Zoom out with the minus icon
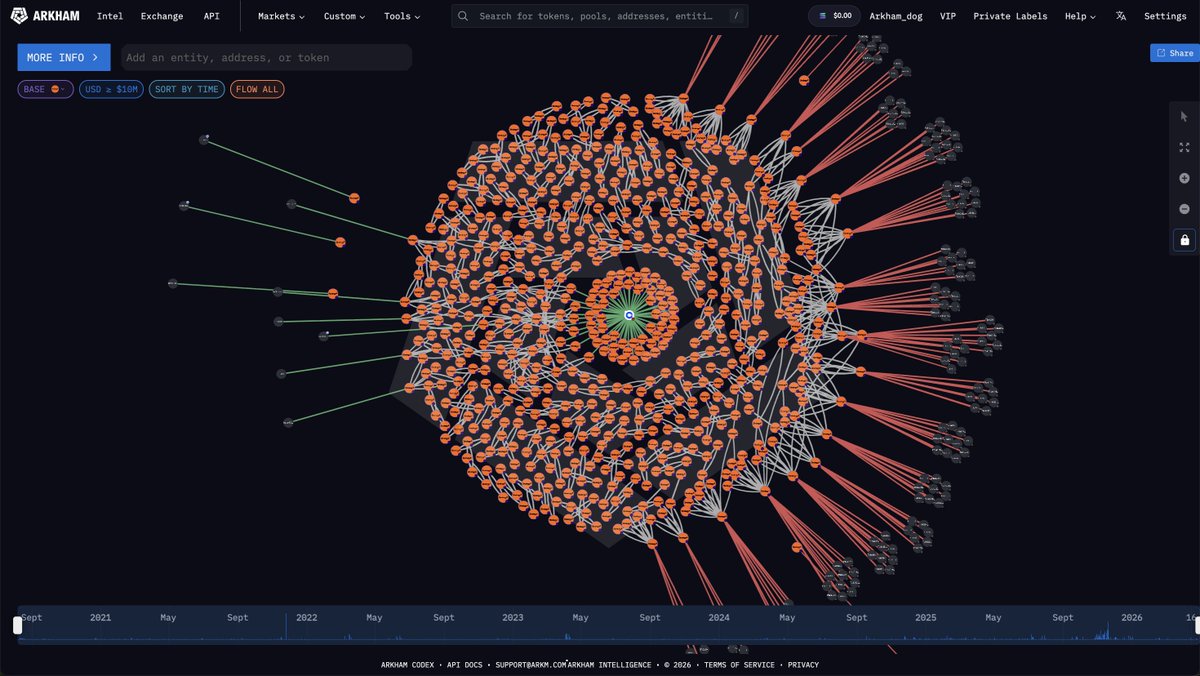The width and height of the screenshot is (1200, 676). tap(1184, 209)
